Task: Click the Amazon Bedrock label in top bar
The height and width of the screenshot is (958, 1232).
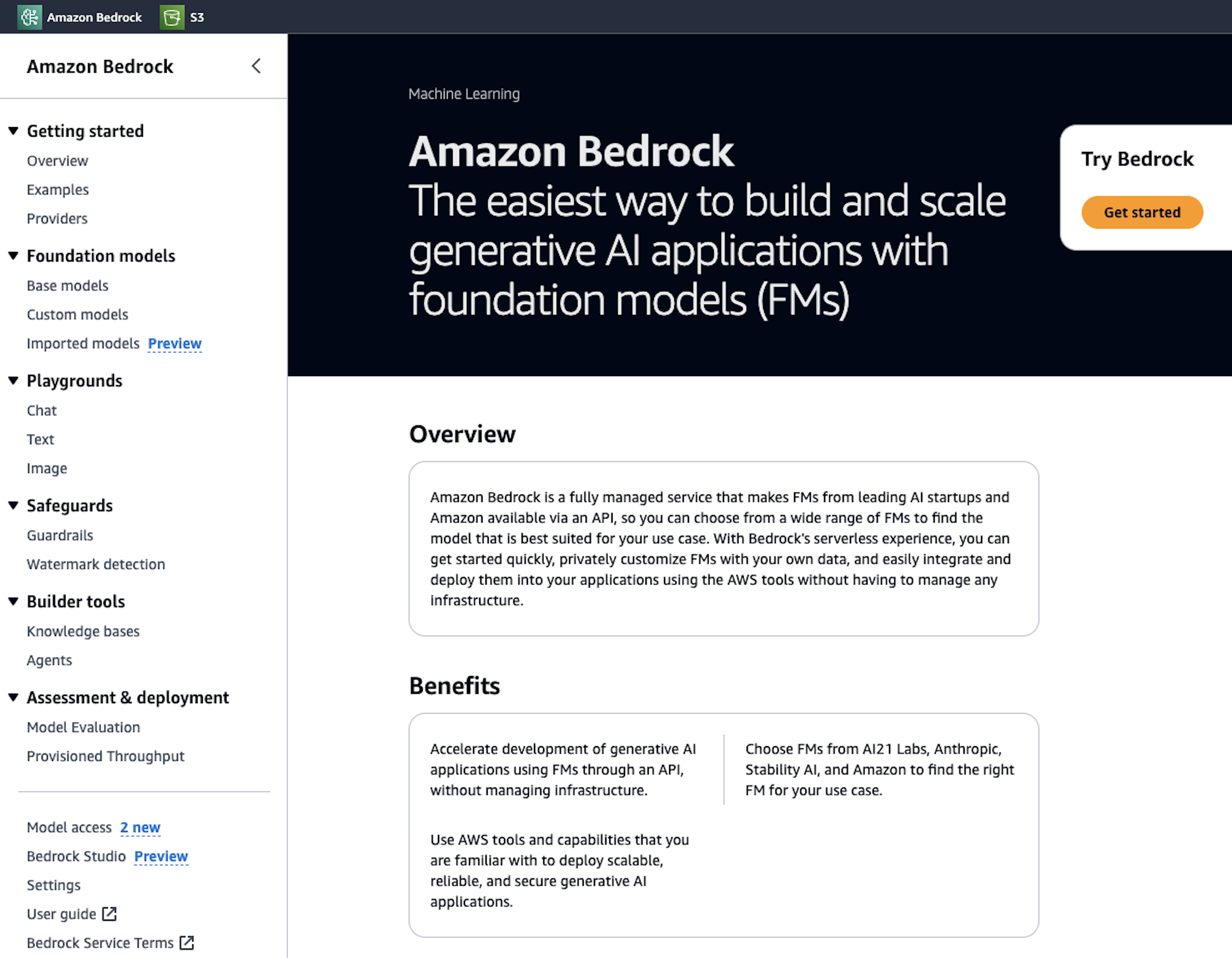Action: tap(94, 17)
